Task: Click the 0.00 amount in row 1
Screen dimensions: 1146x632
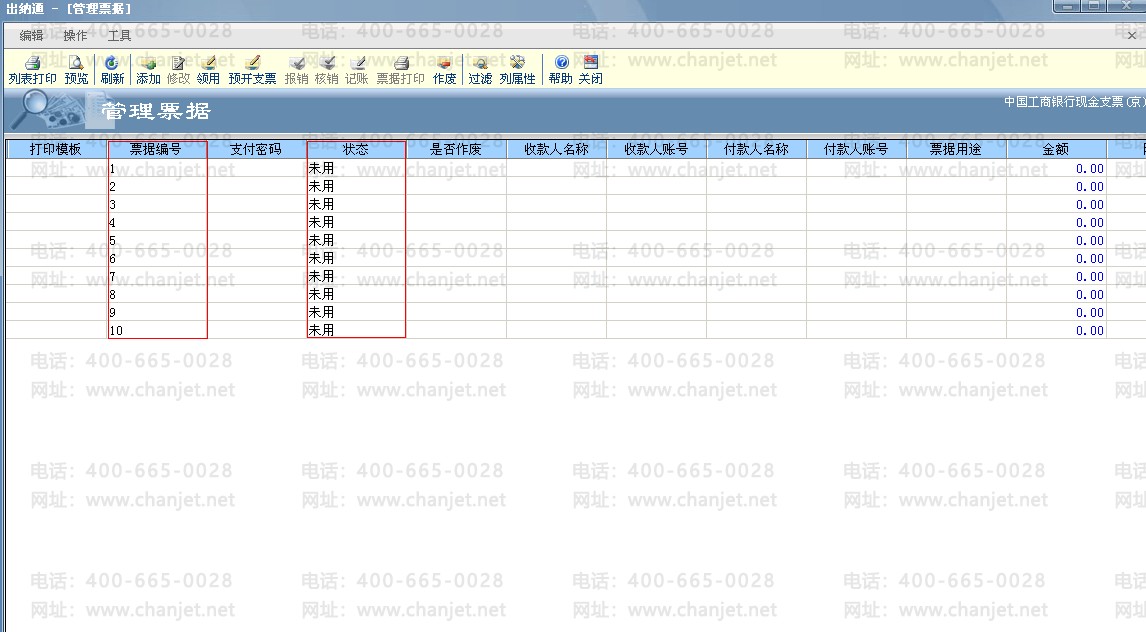Action: coord(1090,169)
